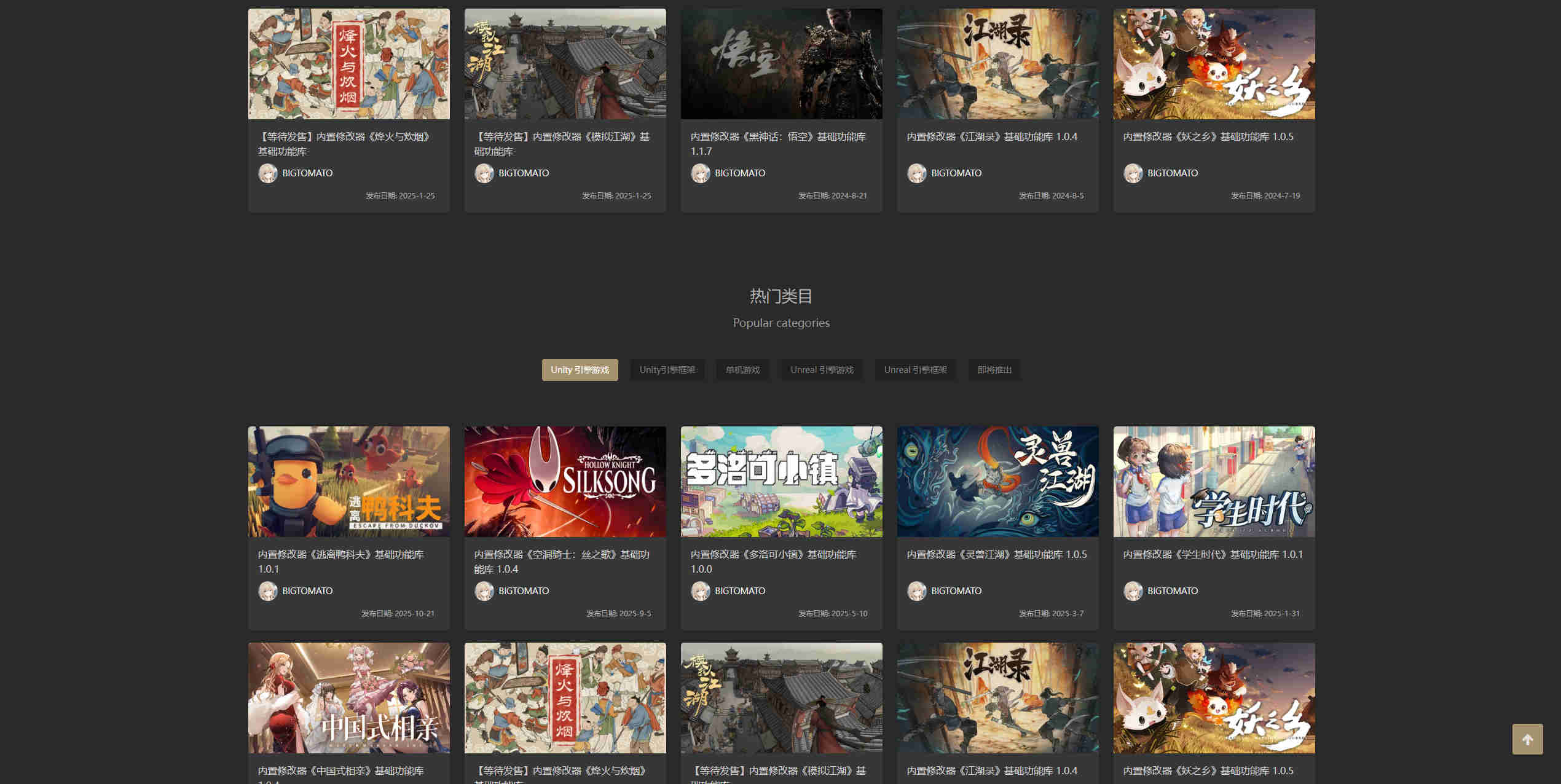Switch to the Unreal 引擎框架 category
Image resolution: width=1561 pixels, height=784 pixels.
(915, 369)
